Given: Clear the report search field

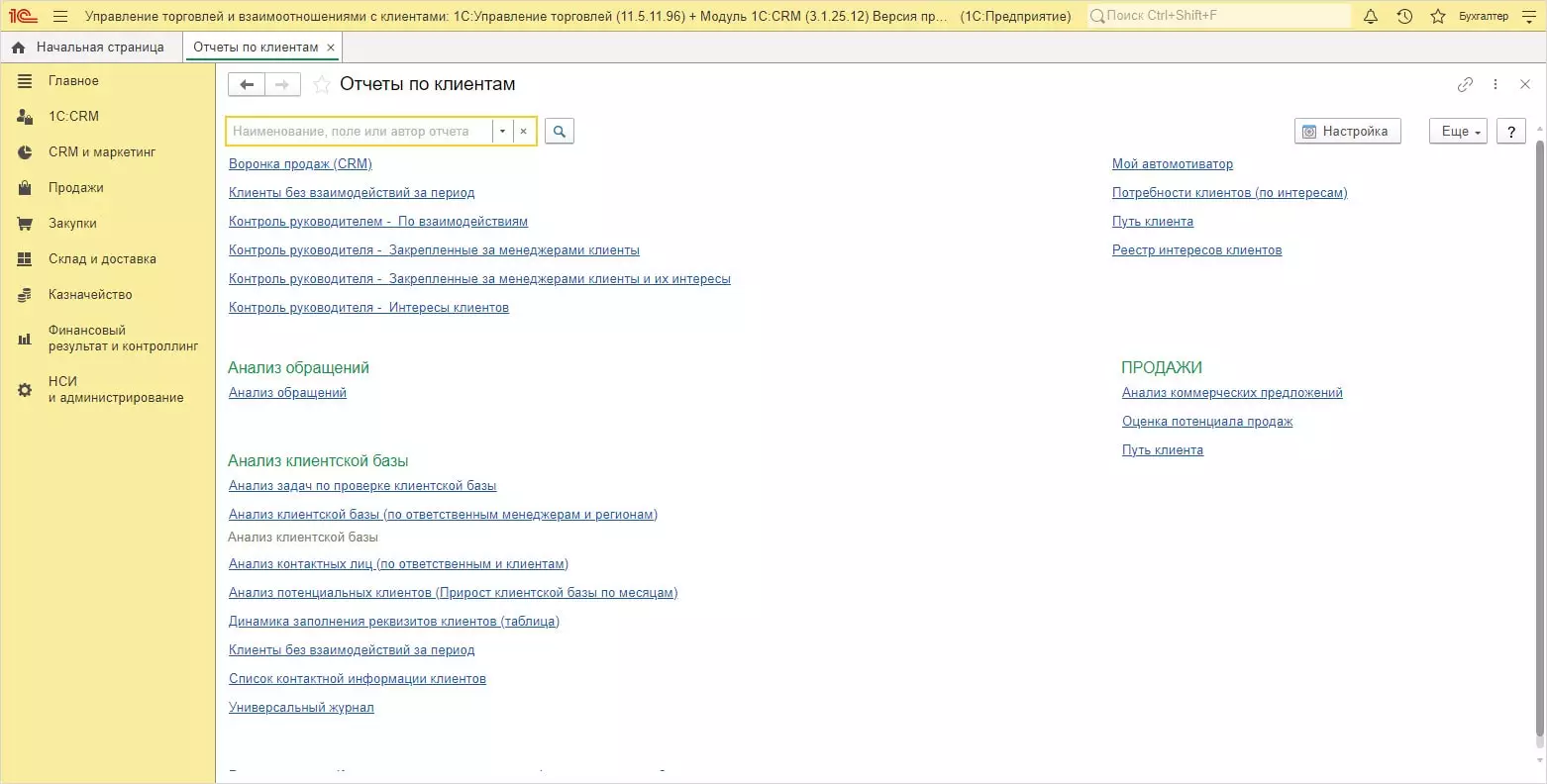Looking at the screenshot, I should (x=524, y=131).
